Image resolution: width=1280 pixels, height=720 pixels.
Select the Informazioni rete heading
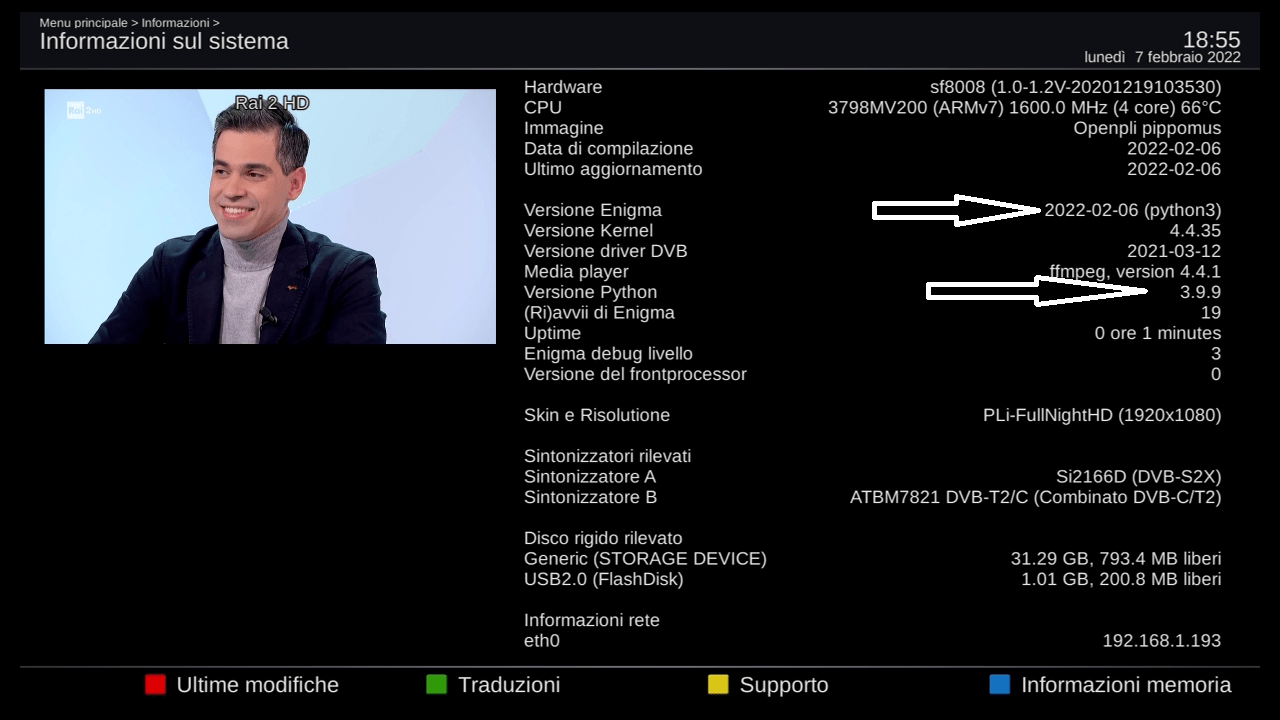point(592,620)
